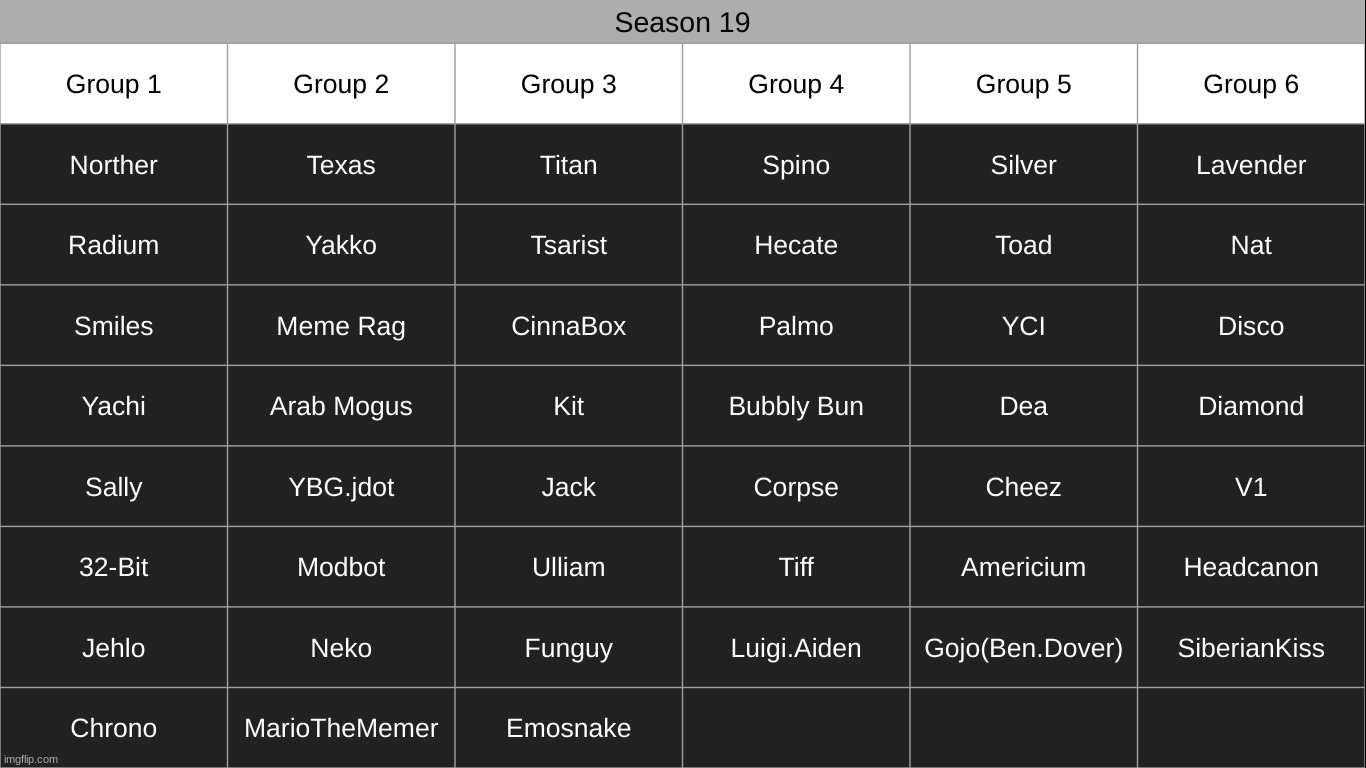This screenshot has width=1366, height=768.
Task: Select the Group 4 column header
Action: (796, 84)
